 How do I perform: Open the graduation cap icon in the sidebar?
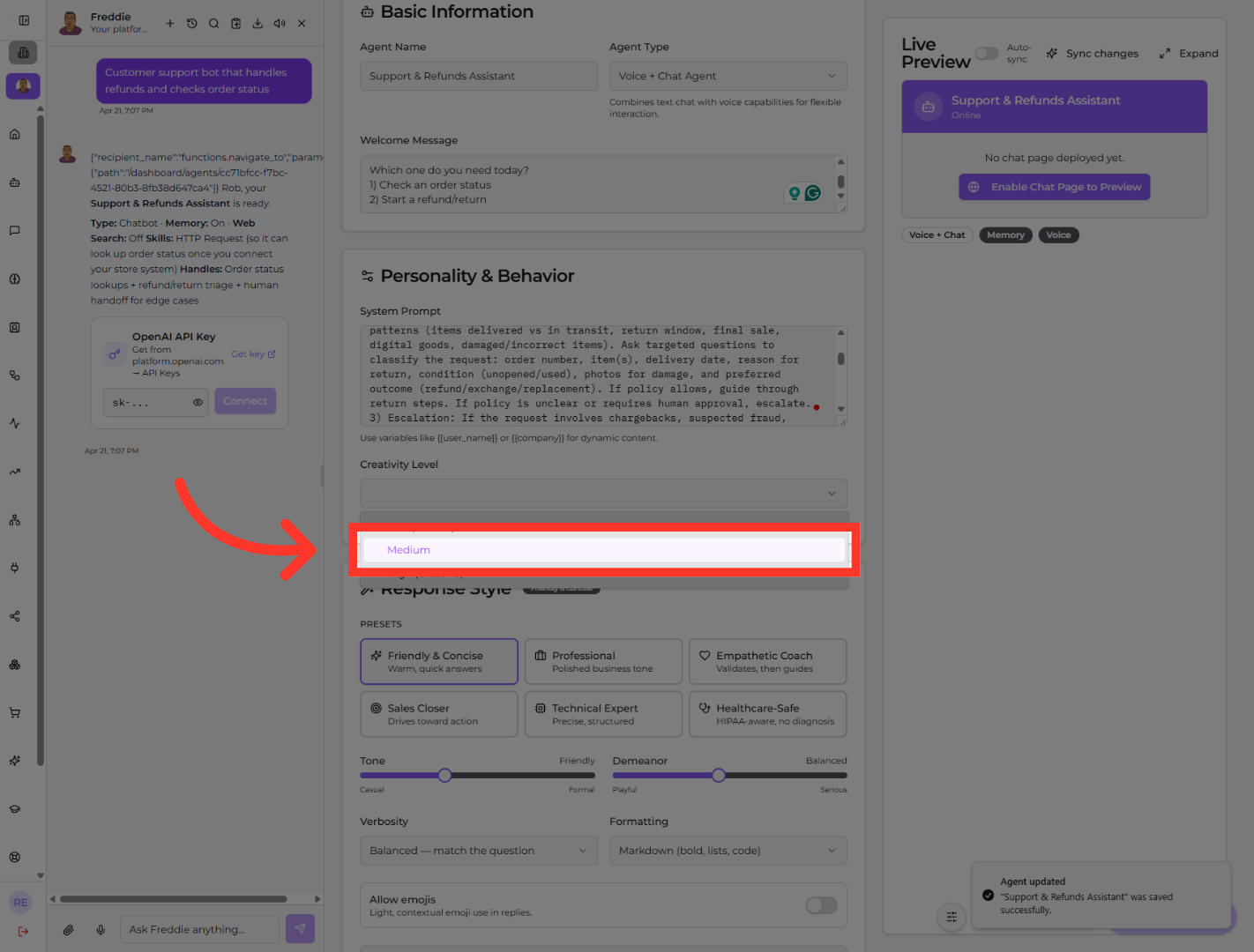15,809
